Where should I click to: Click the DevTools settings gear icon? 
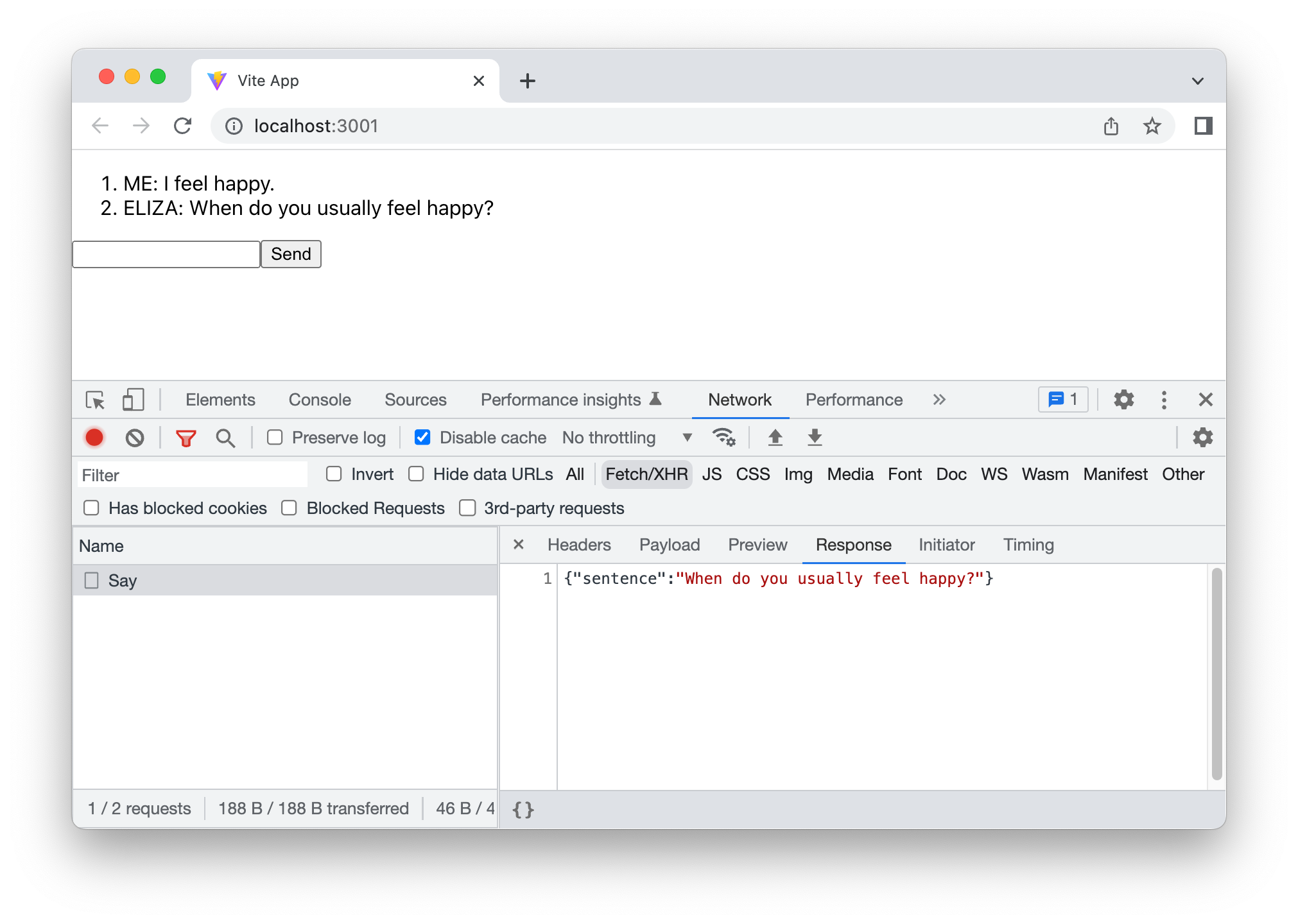click(1123, 399)
